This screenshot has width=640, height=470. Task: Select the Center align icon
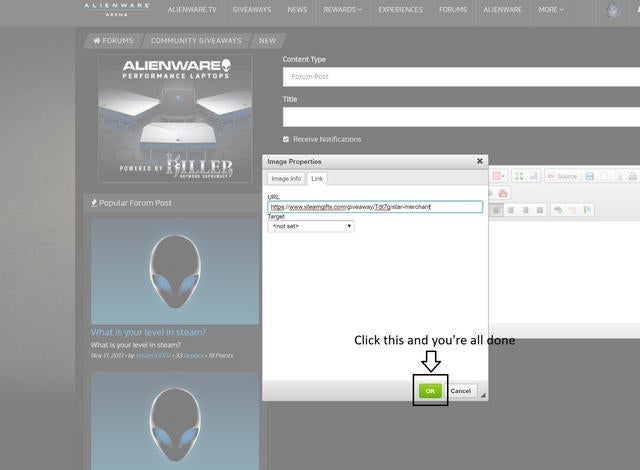[x=511, y=210]
